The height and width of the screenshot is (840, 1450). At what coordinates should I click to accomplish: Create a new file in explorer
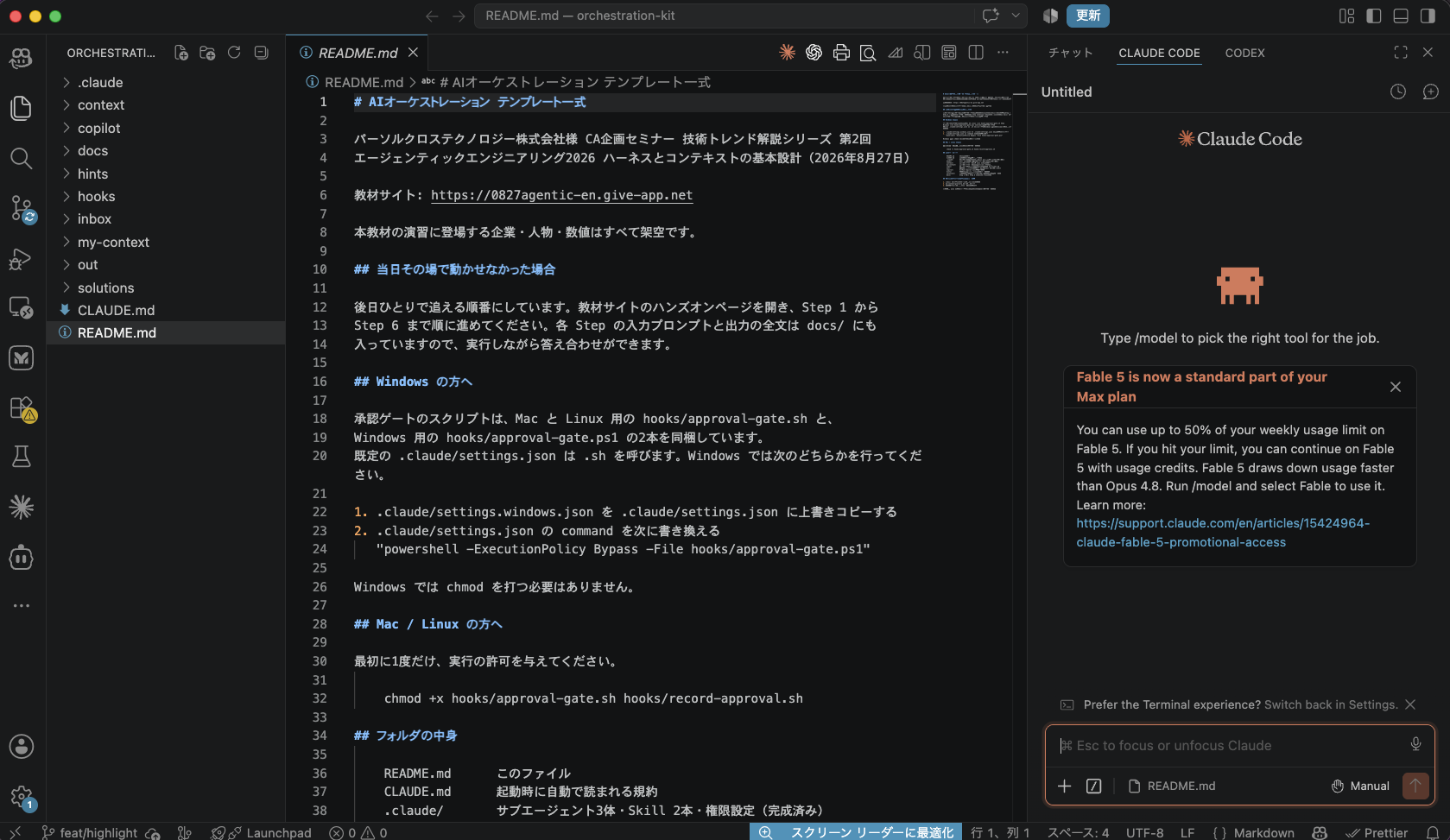coord(181,53)
